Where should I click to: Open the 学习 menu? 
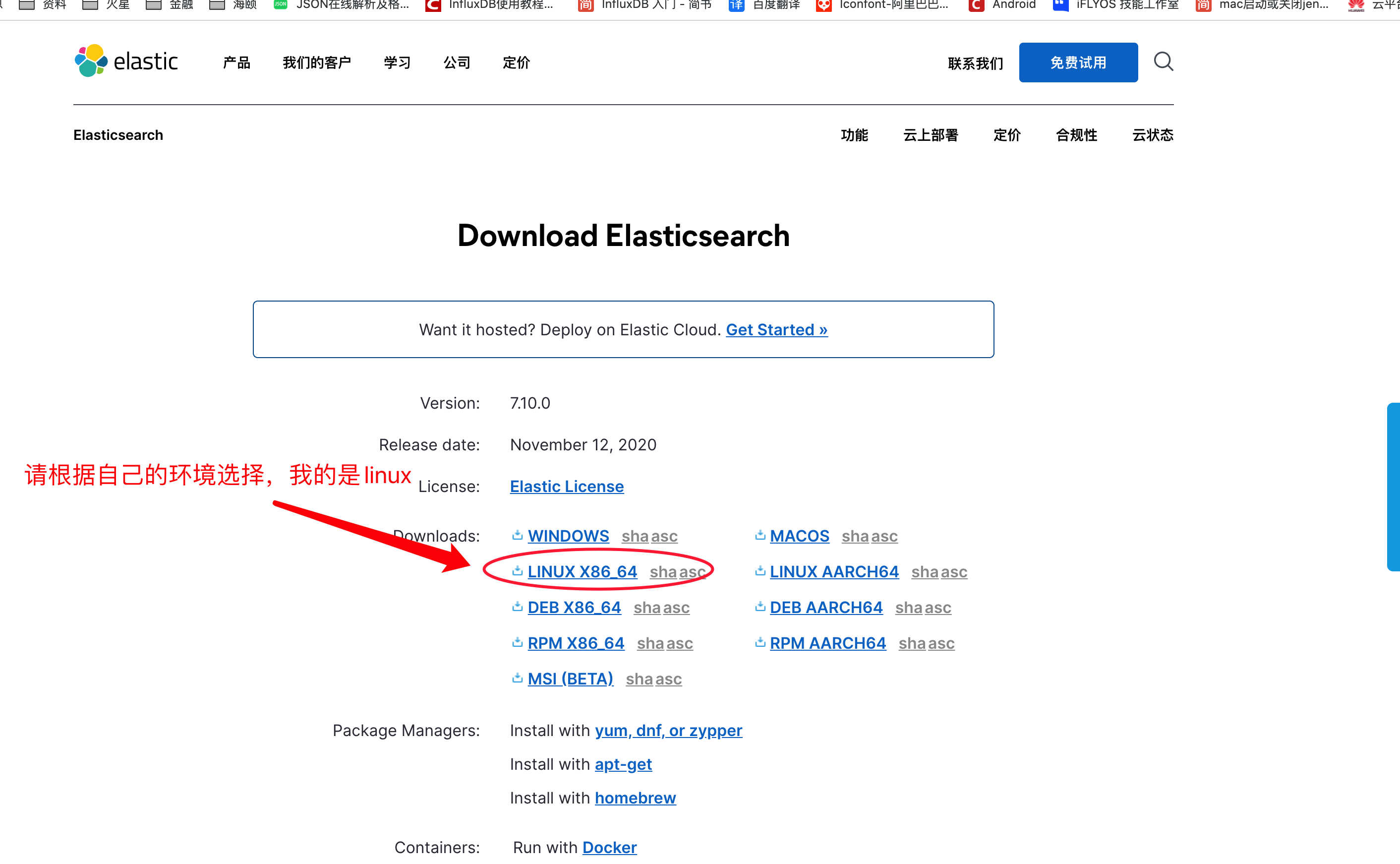click(397, 62)
